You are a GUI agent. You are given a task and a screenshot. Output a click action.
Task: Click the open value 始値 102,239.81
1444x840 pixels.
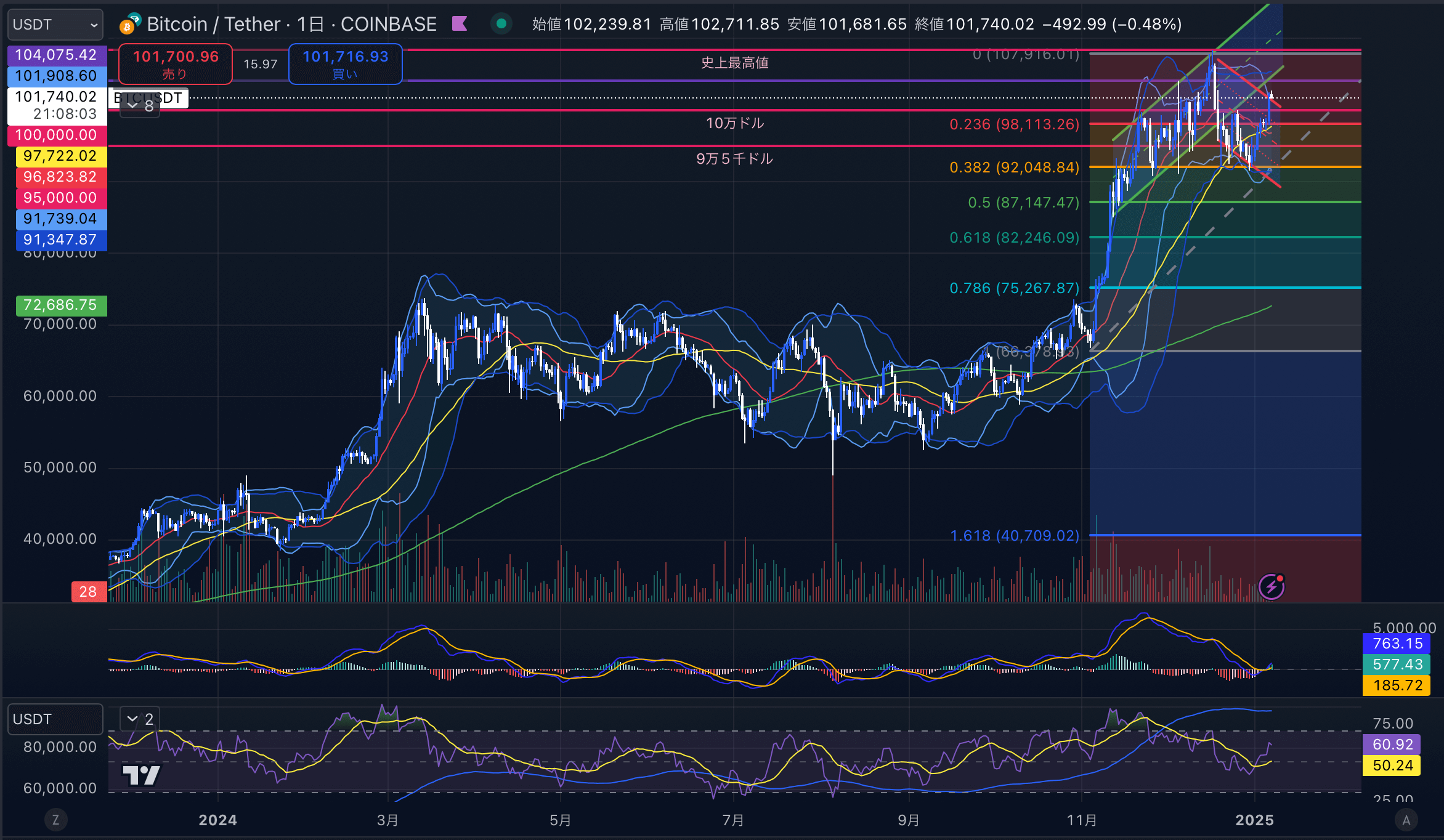point(592,24)
